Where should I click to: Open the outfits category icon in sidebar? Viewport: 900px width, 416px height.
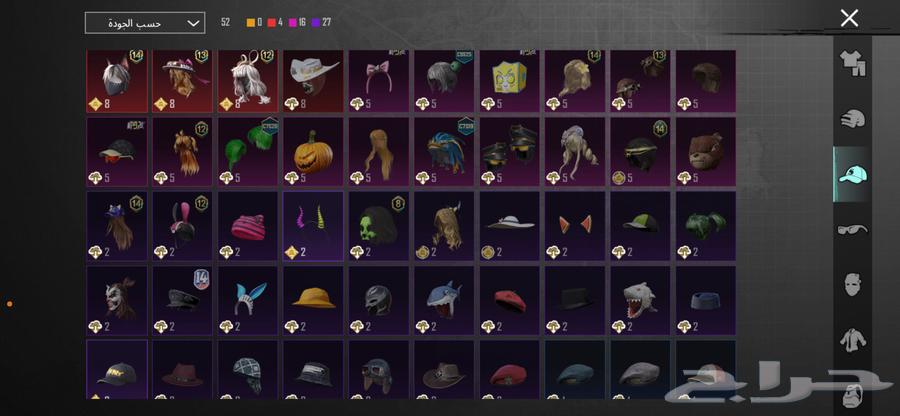(852, 63)
